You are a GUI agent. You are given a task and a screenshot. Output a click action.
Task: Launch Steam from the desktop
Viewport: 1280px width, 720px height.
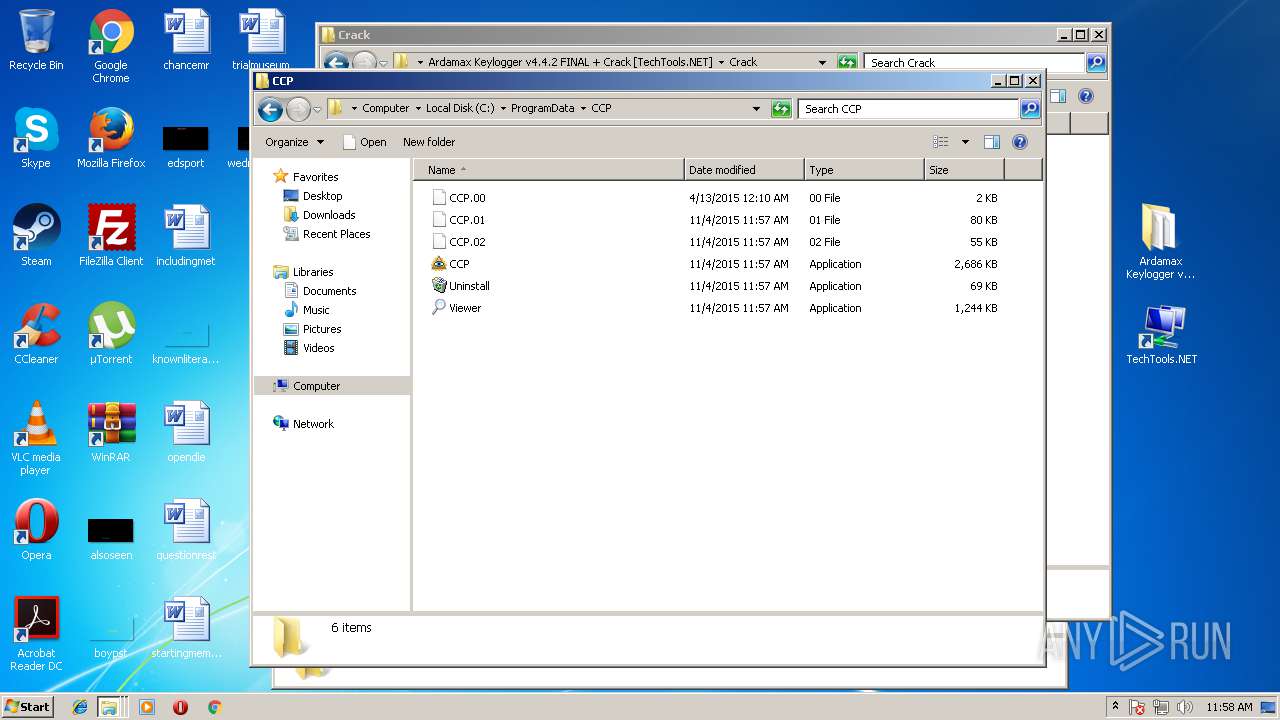coord(36,236)
